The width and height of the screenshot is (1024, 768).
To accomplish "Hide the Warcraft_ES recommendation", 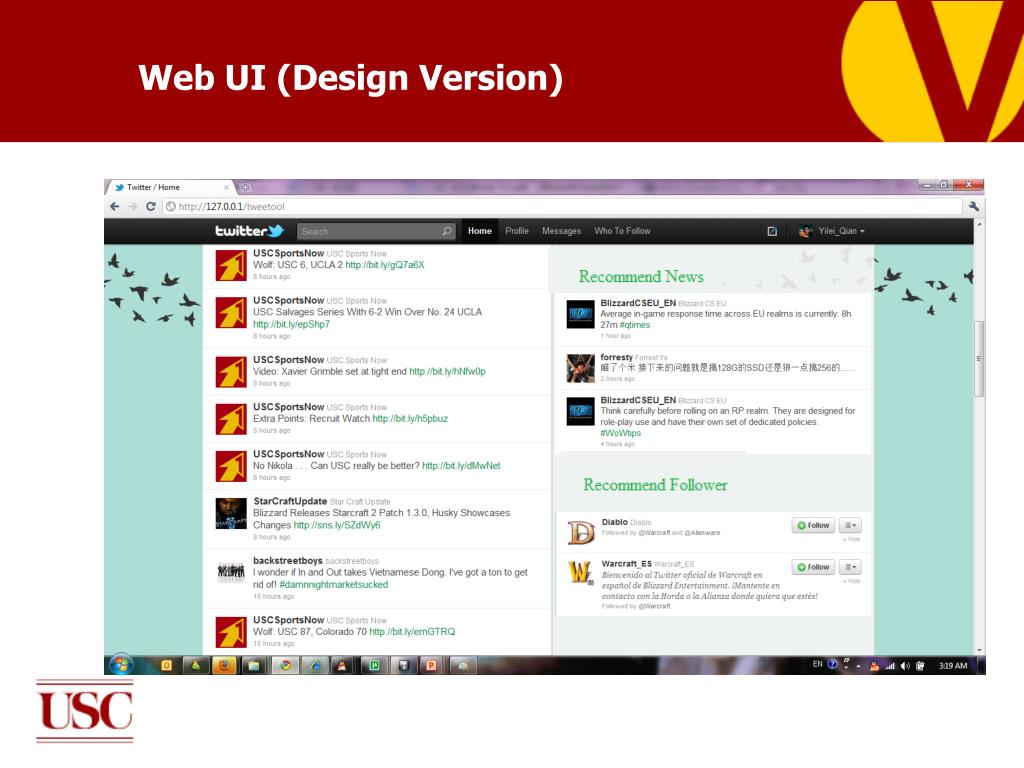I will point(852,581).
